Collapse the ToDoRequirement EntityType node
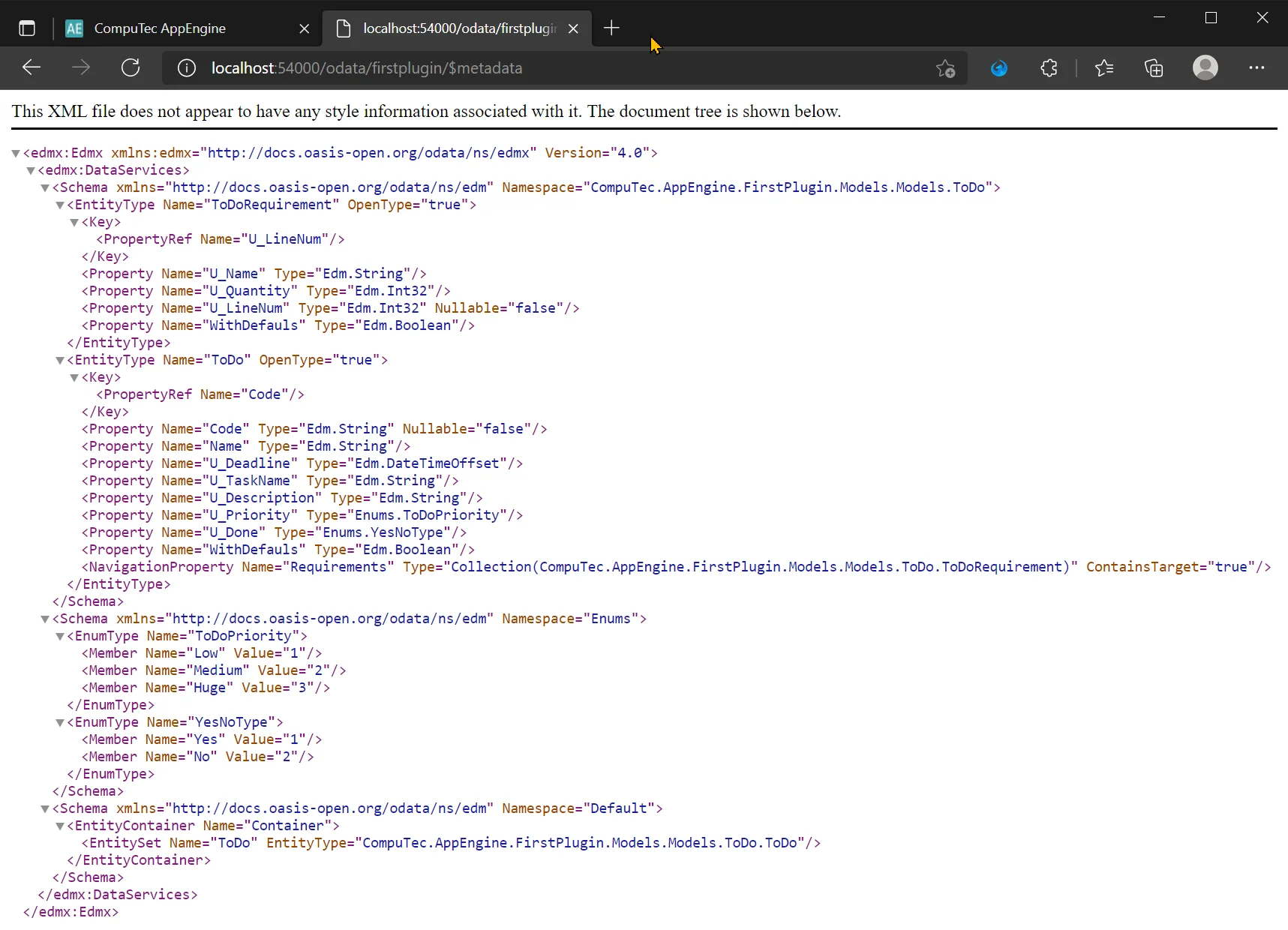This screenshot has width=1288, height=930. (x=60, y=205)
